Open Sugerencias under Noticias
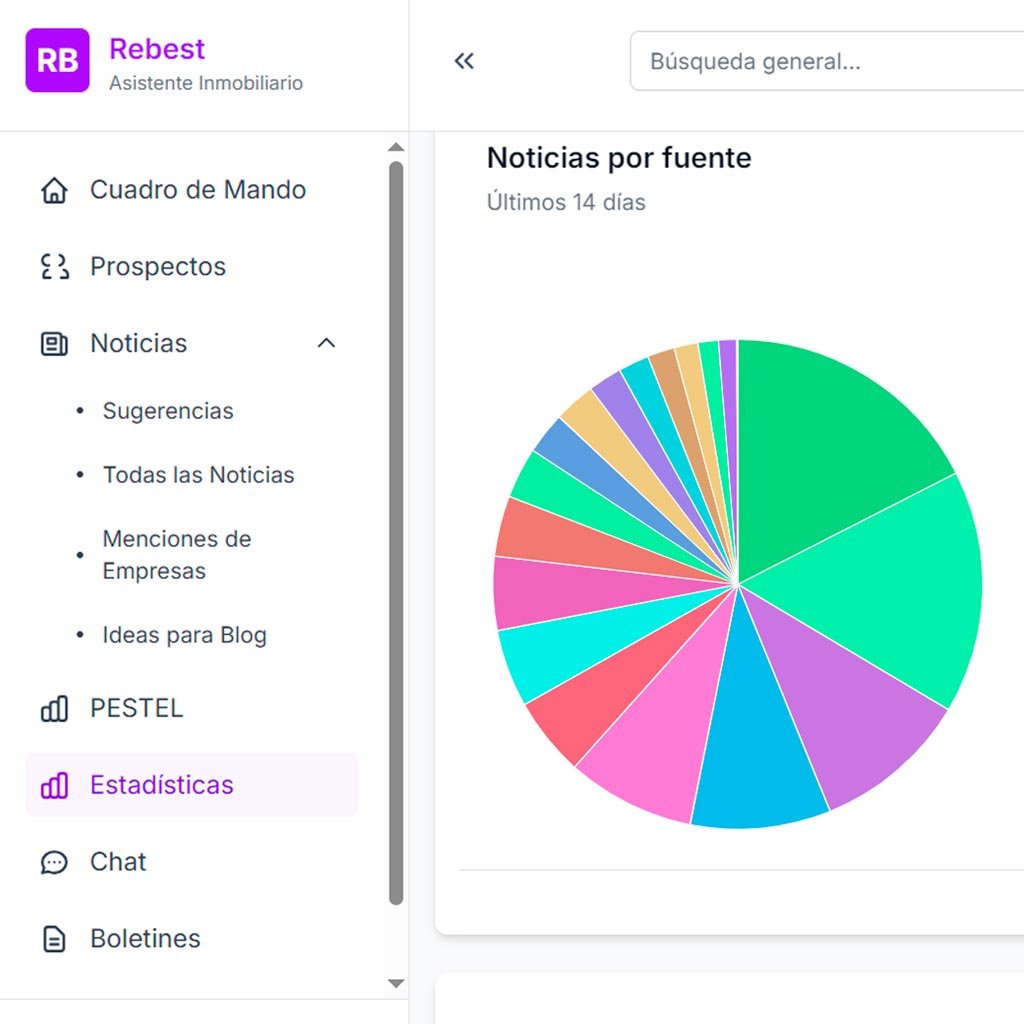1024x1024 pixels. point(168,411)
